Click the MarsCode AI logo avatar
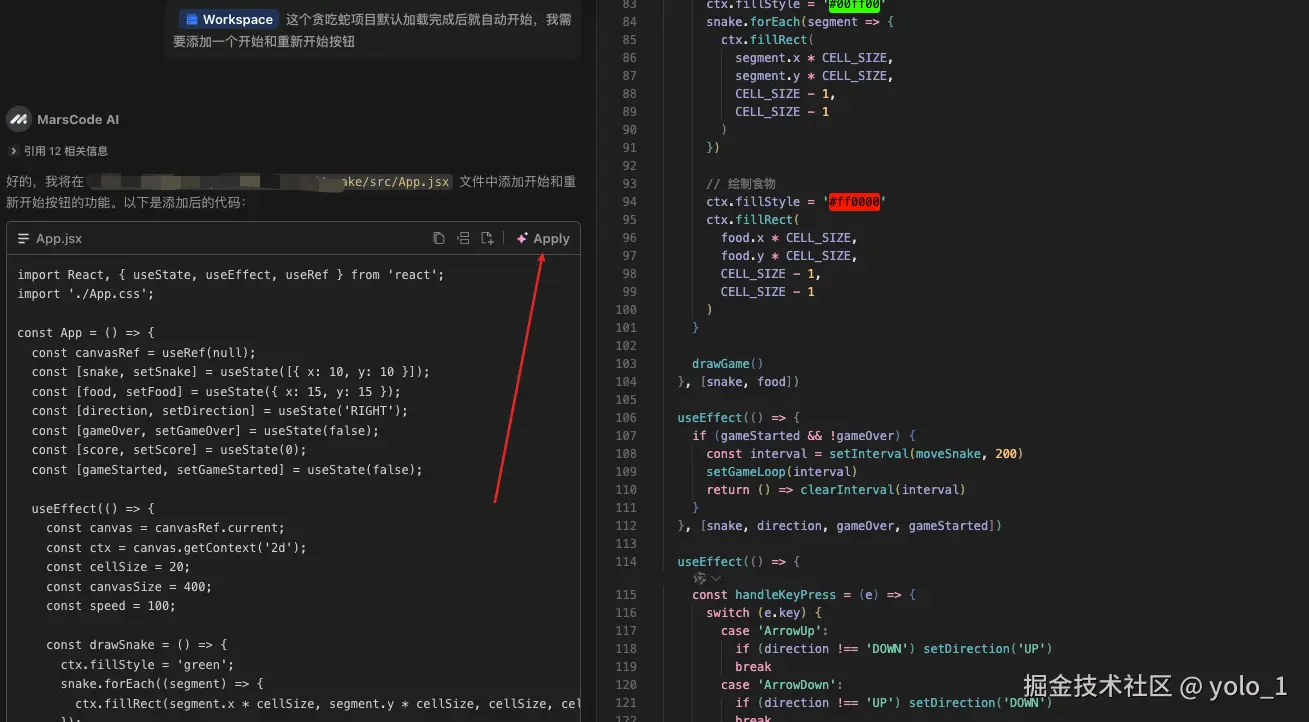This screenshot has width=1309, height=722. coord(19,119)
